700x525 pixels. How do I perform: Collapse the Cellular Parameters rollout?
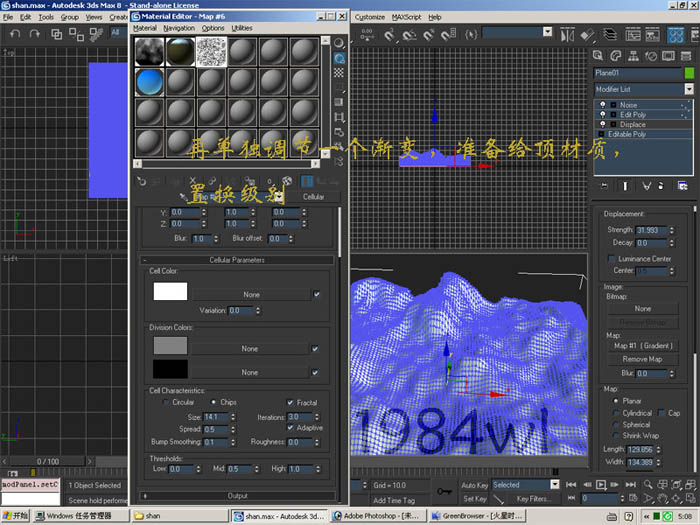[237, 260]
